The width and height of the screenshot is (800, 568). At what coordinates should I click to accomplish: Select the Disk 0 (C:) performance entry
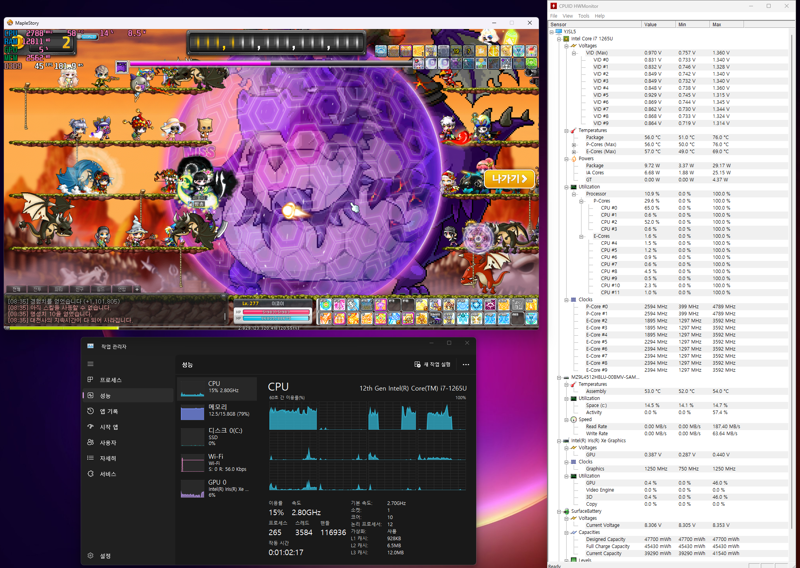pos(217,436)
